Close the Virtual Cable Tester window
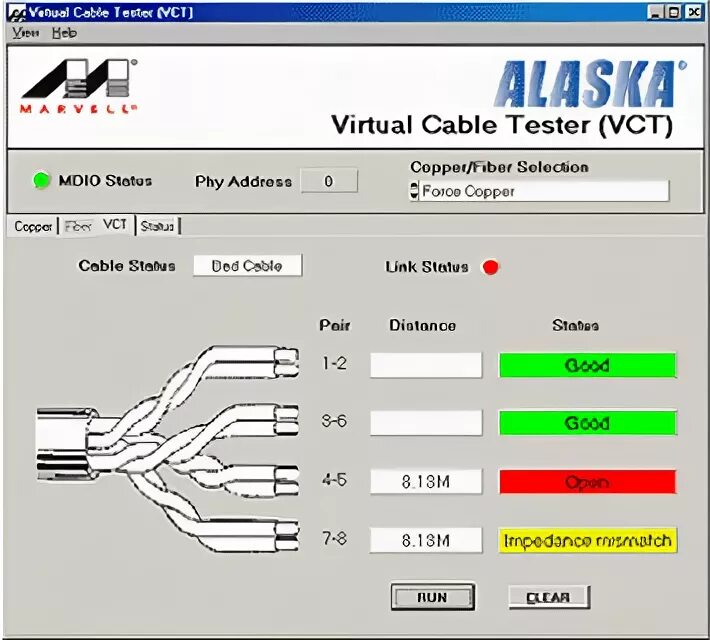Viewport: 710px width, 640px height. point(694,12)
